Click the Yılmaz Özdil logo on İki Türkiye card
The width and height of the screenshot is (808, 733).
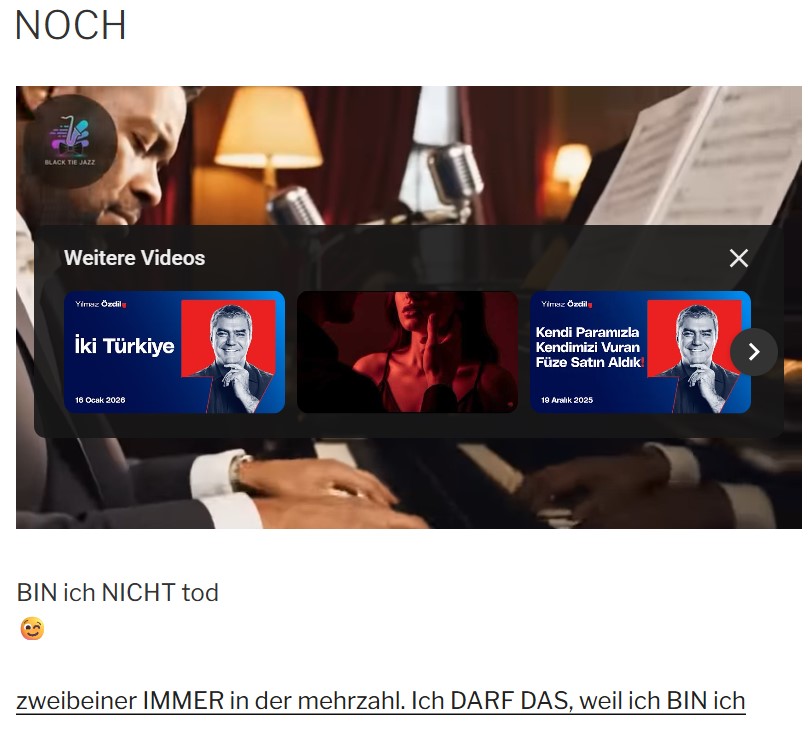(100, 304)
